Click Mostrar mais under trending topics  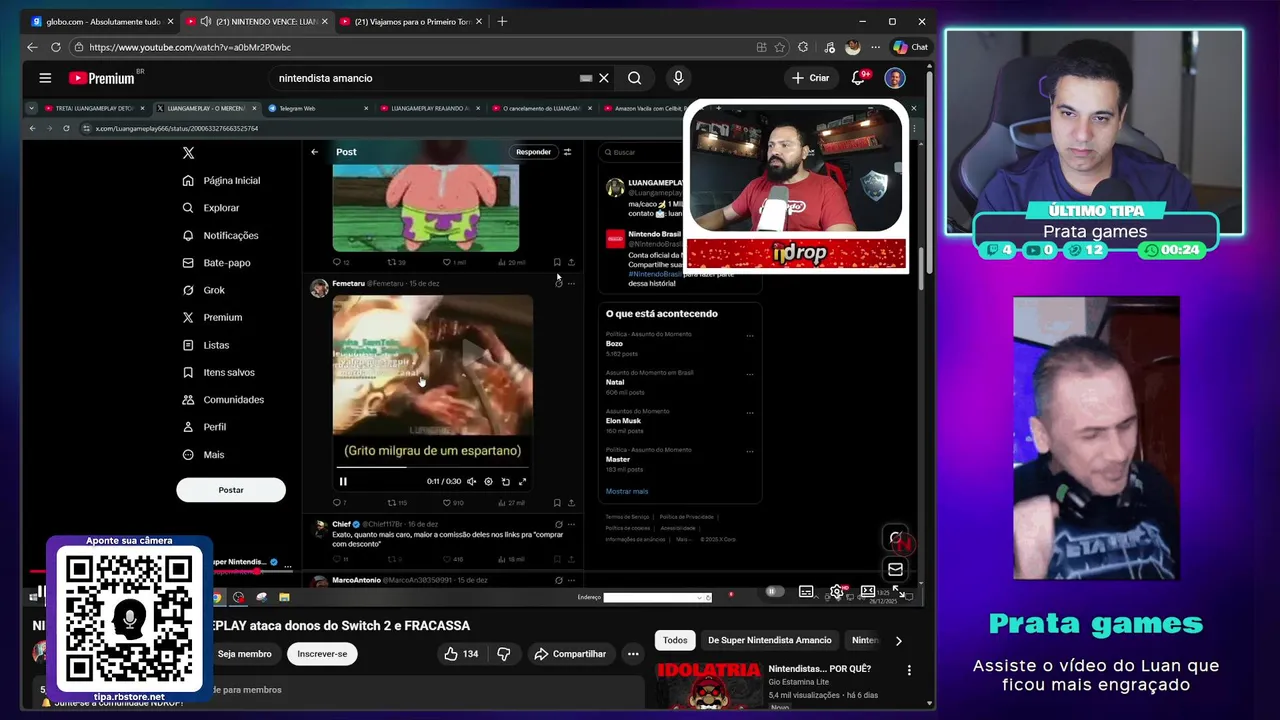tap(627, 491)
